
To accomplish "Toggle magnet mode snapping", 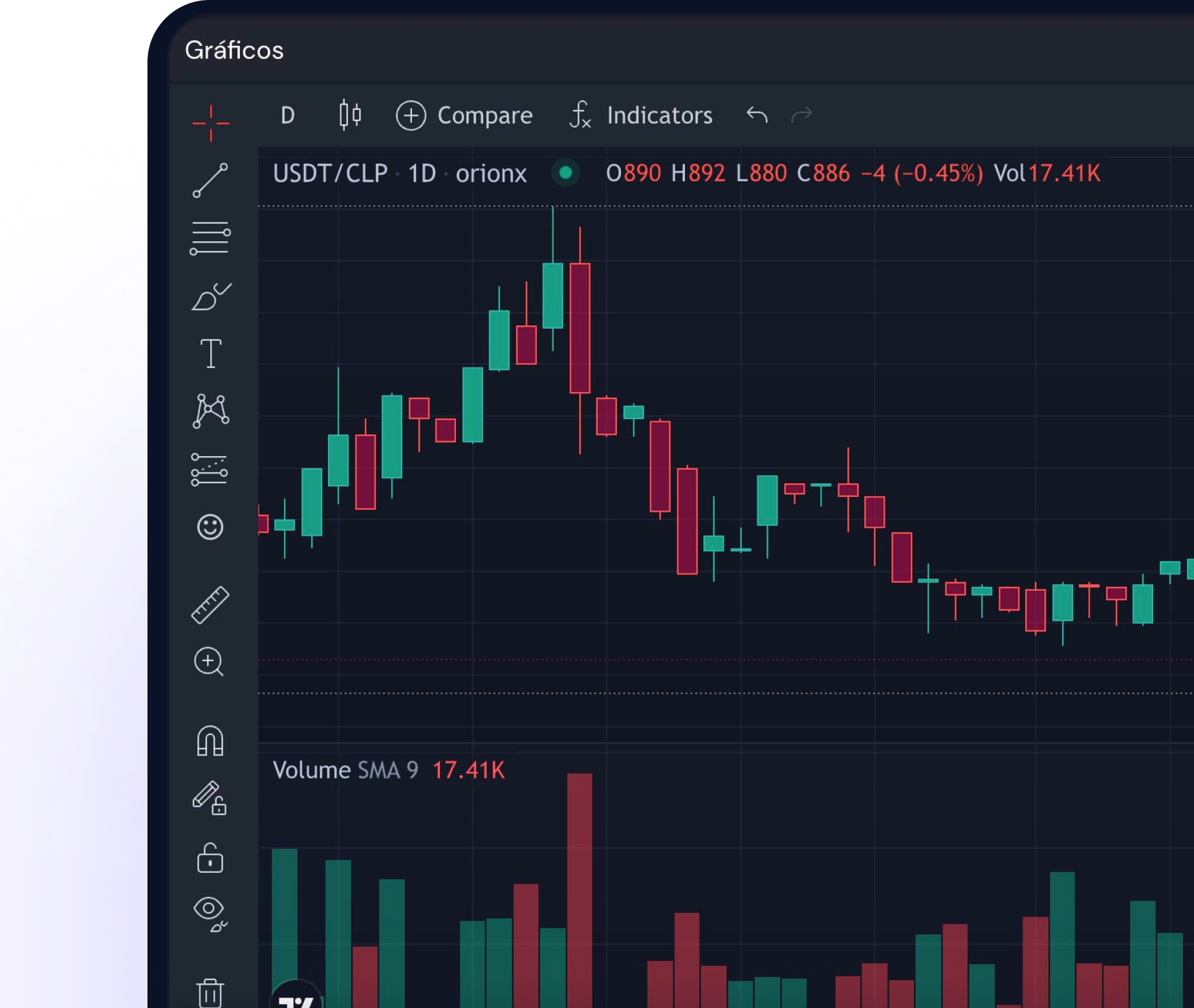I will pyautogui.click(x=210, y=741).
